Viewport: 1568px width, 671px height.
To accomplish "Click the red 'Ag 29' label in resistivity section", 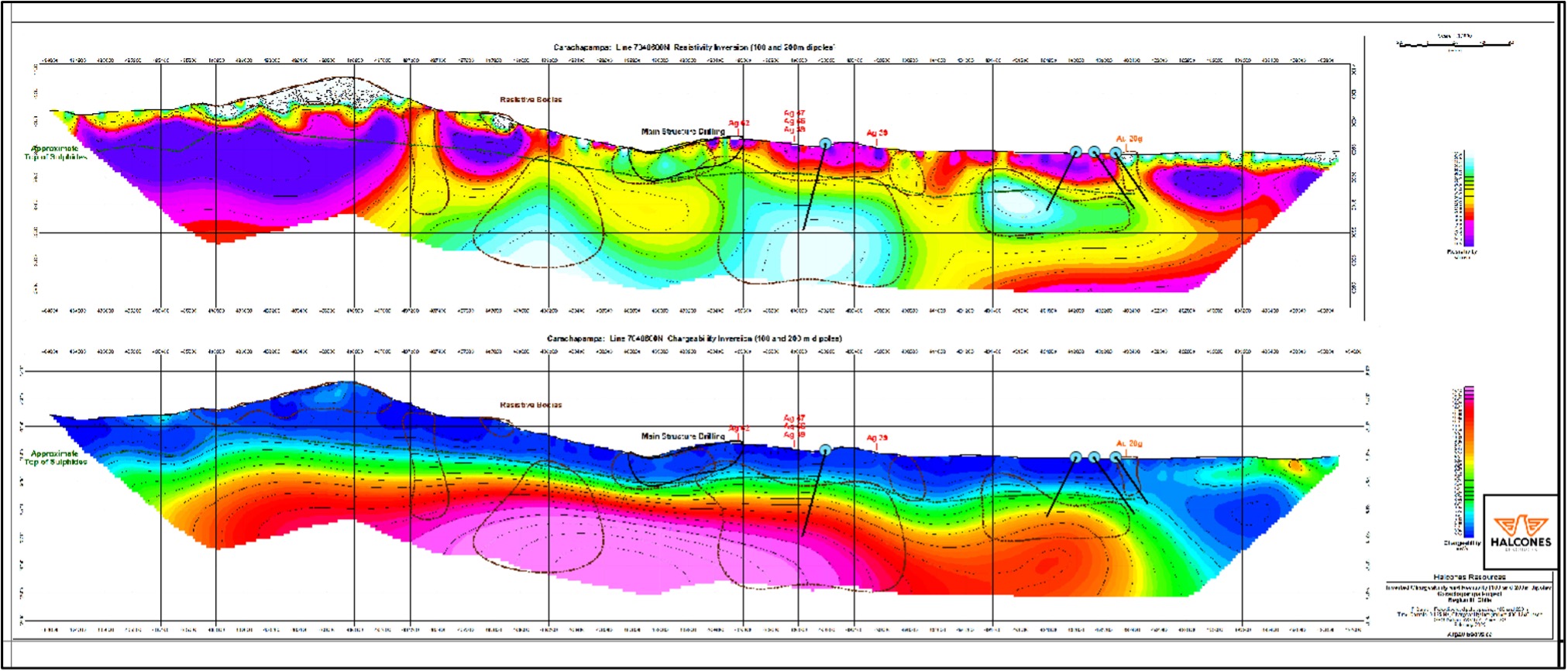I will click(x=877, y=133).
